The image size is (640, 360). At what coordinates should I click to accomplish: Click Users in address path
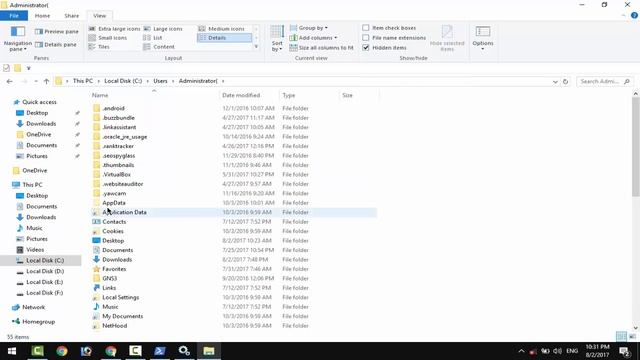(x=160, y=81)
